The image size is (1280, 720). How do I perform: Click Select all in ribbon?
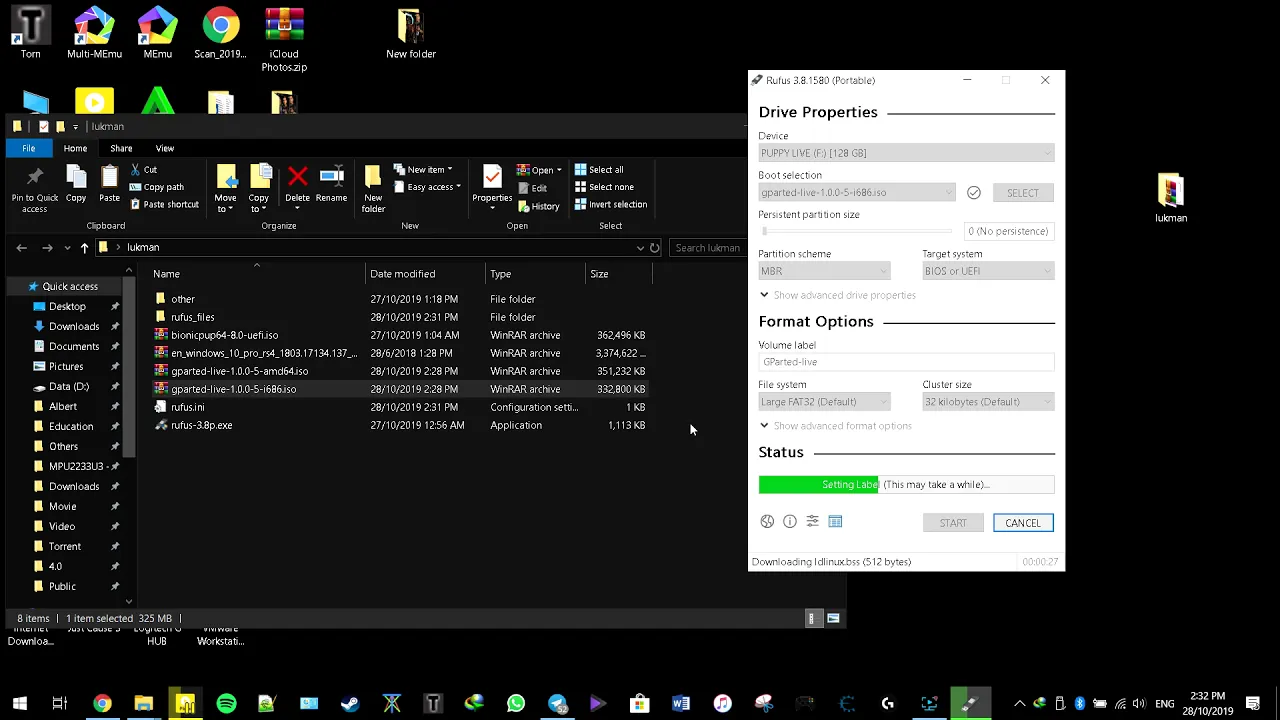tap(599, 170)
